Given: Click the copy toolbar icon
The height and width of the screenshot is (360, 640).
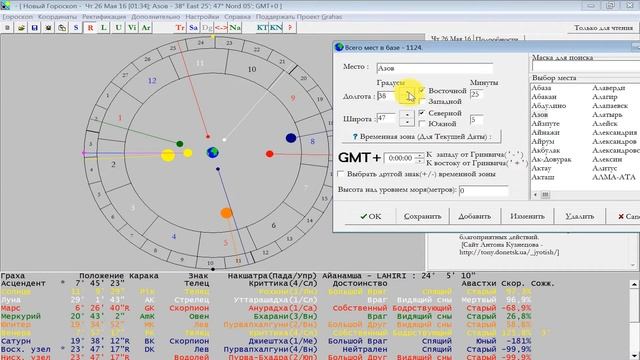Looking at the screenshot, I should [62, 28].
